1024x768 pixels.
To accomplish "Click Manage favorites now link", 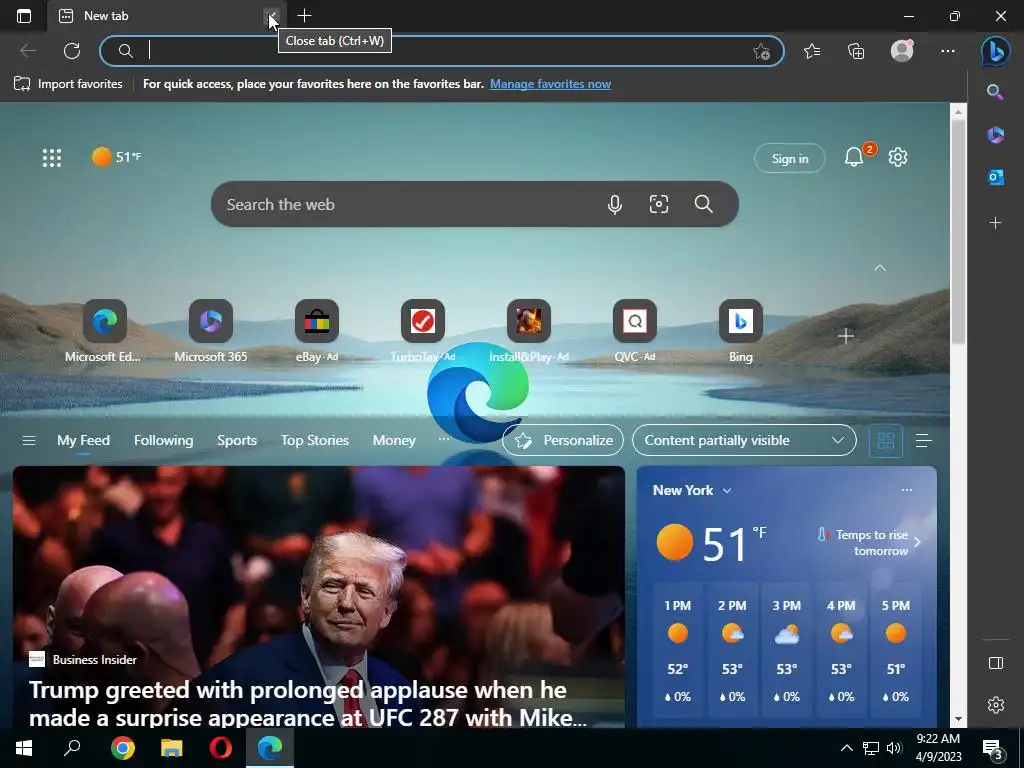I will 550,84.
